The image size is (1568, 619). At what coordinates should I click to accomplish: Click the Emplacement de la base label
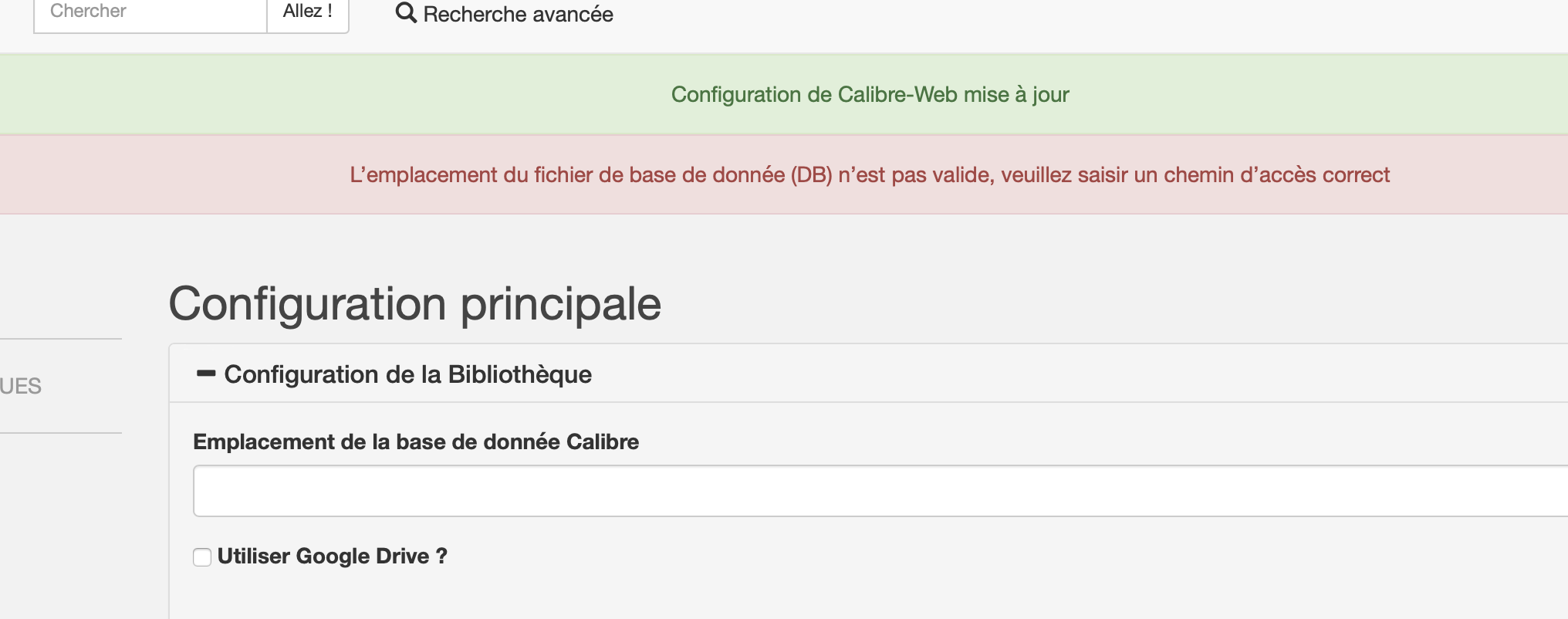point(415,441)
